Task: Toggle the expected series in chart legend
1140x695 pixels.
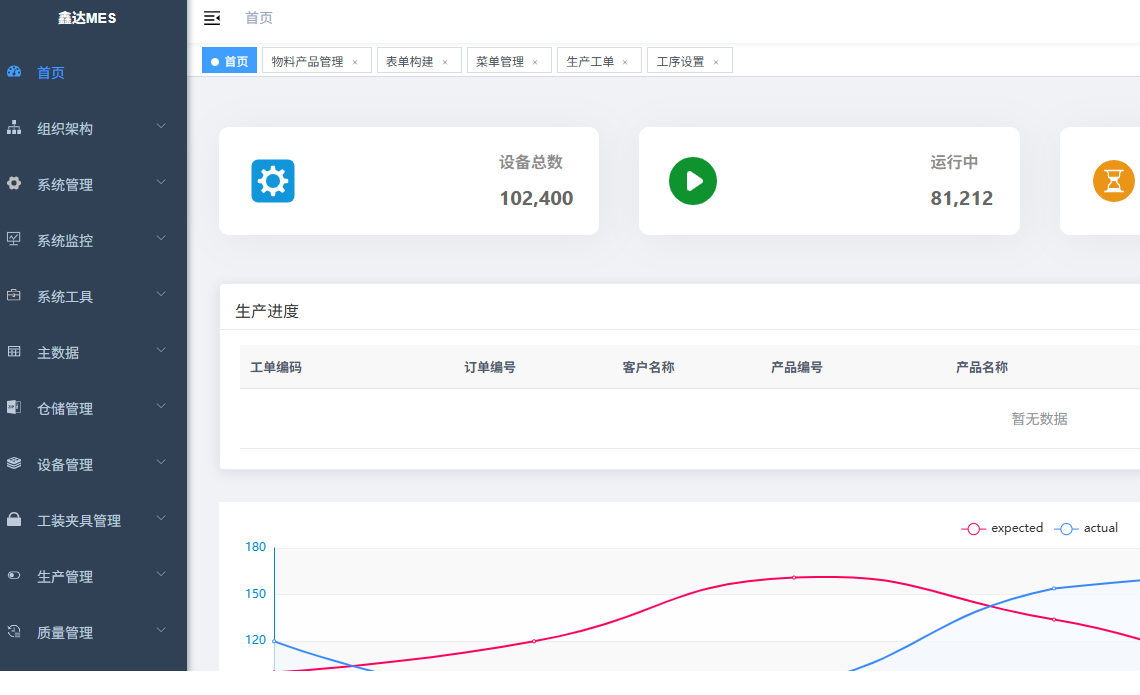Action: pyautogui.click(x=1003, y=528)
